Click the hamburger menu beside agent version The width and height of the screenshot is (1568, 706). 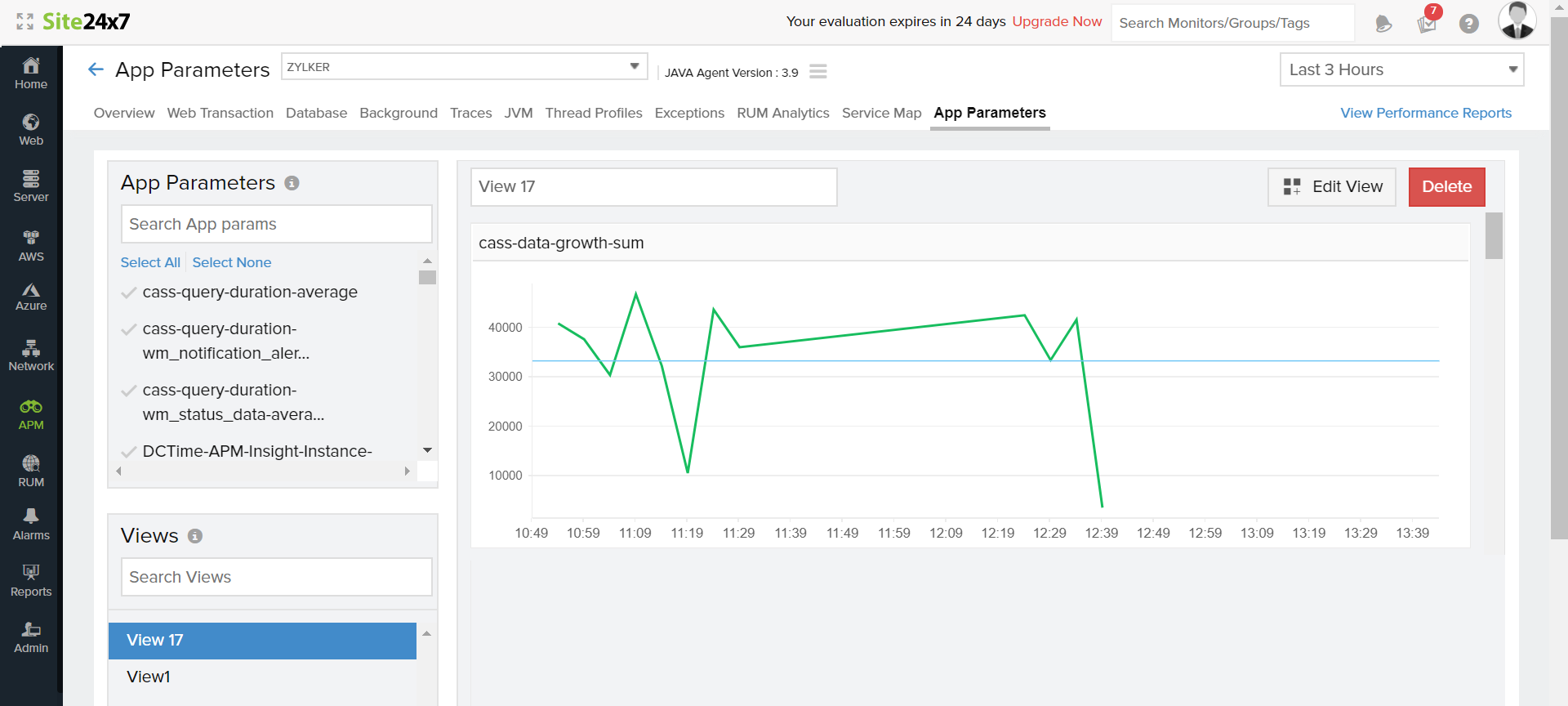(x=817, y=72)
